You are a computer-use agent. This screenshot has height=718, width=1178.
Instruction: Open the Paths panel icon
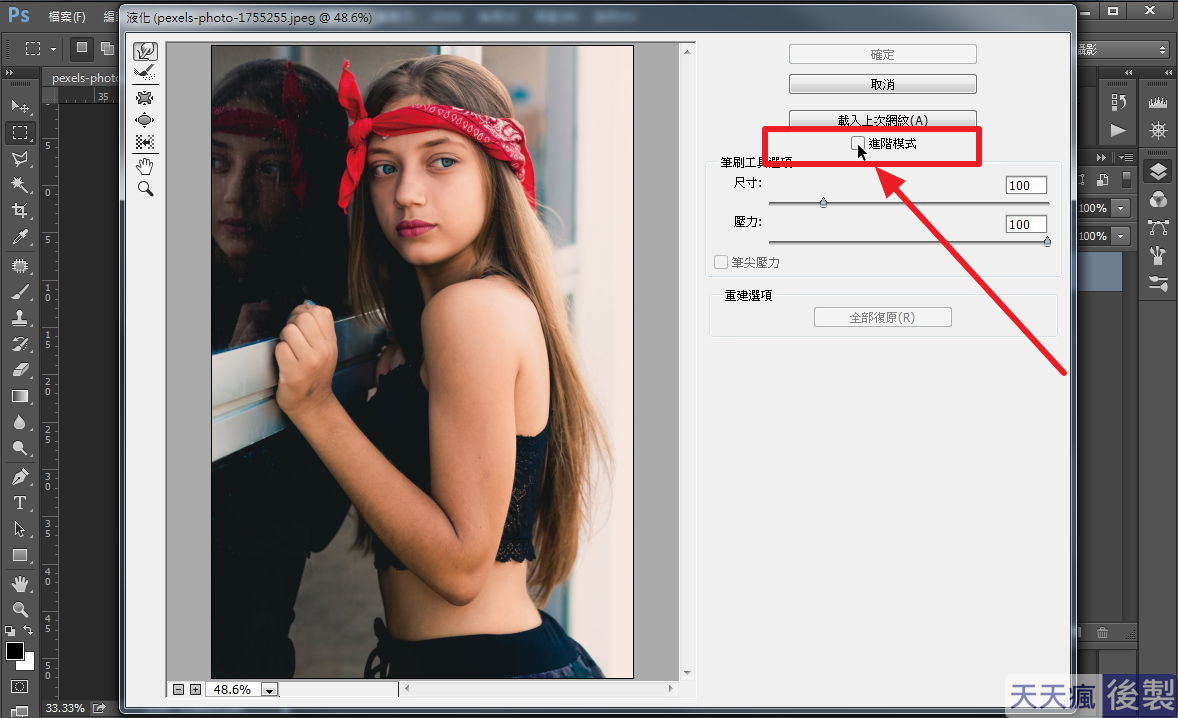[x=1158, y=227]
